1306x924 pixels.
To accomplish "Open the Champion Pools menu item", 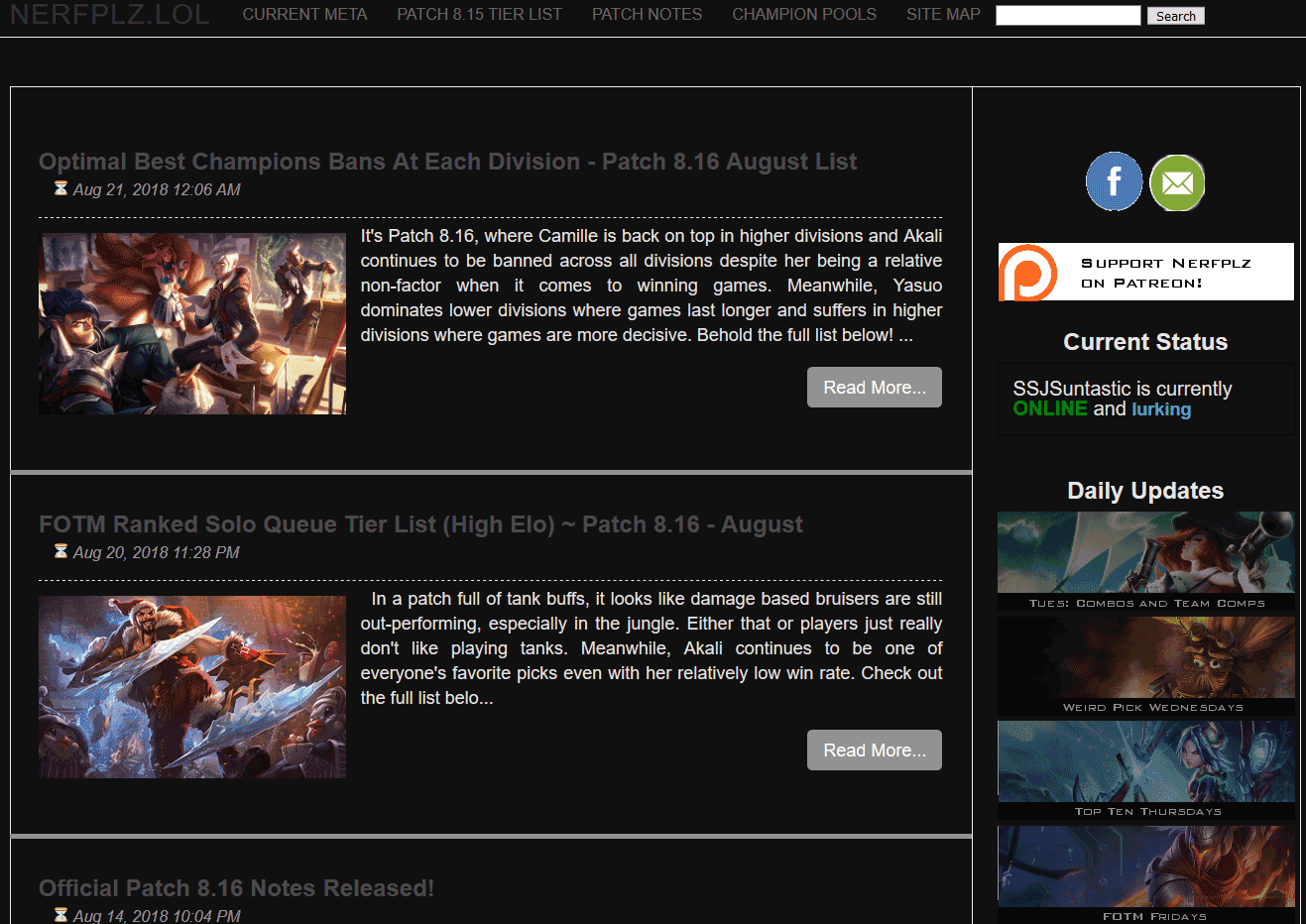I will (804, 15).
